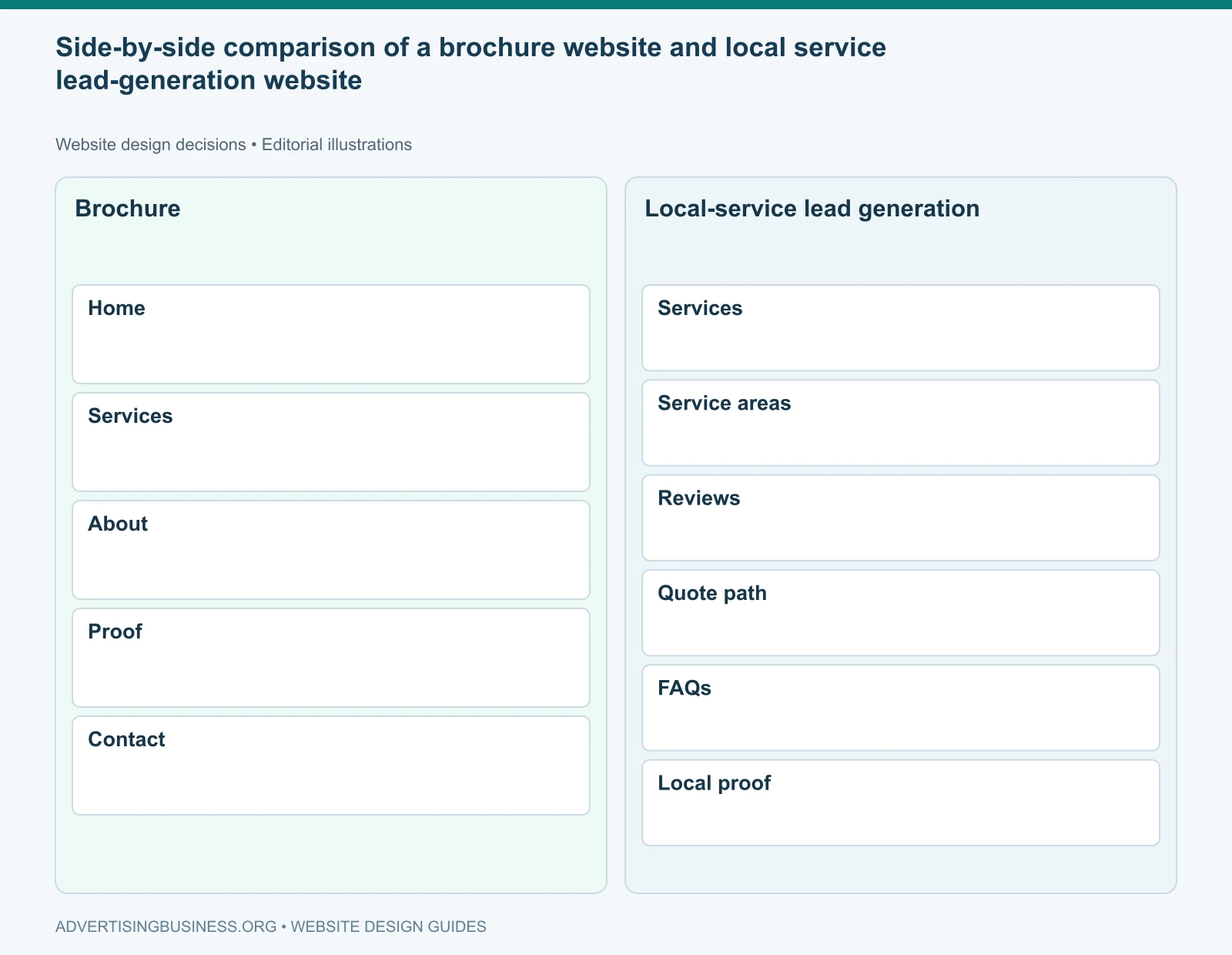Click the Local proof card

click(x=901, y=803)
